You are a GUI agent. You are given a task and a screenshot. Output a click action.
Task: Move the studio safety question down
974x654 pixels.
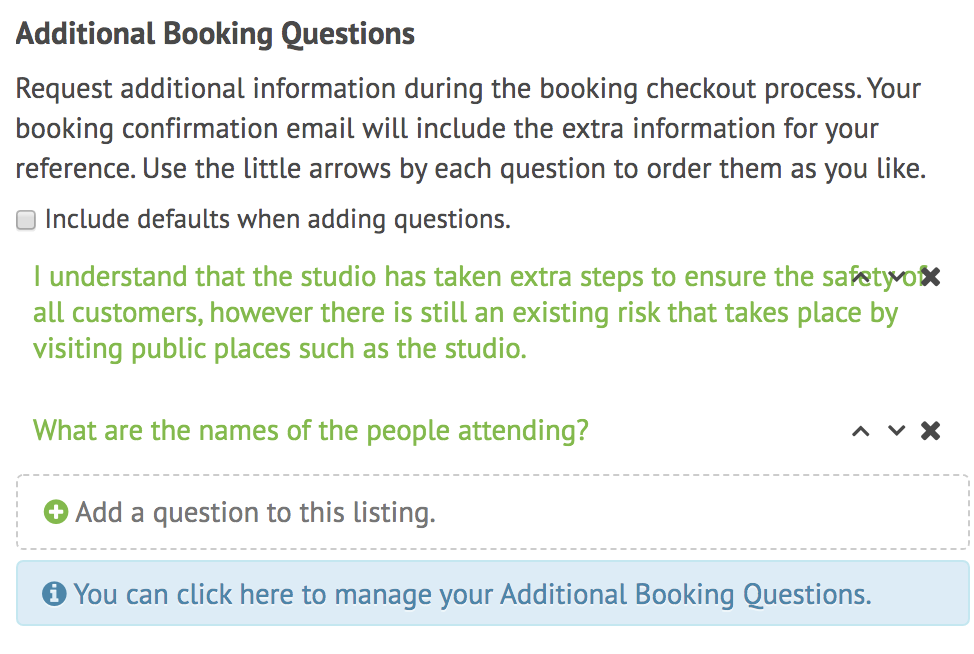(x=896, y=276)
